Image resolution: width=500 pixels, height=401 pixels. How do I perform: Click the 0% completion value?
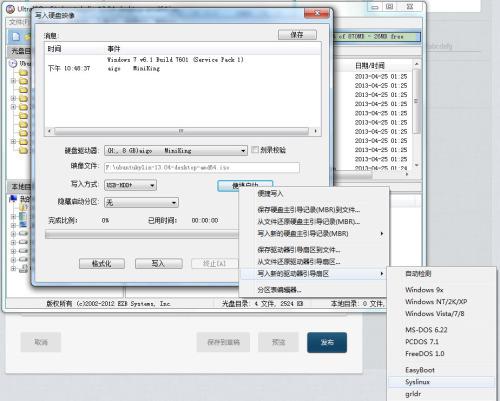[105, 220]
